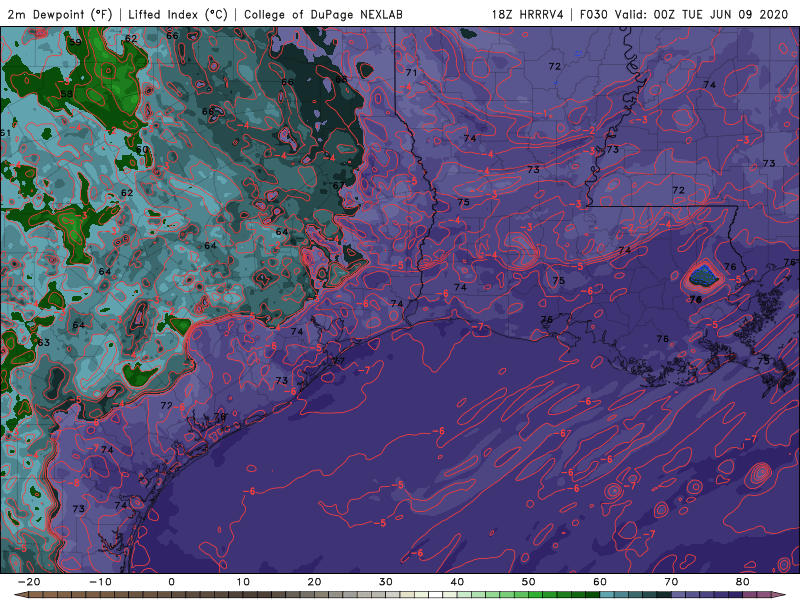
Task: Click the 20 label on the color scale
Action: click(314, 582)
